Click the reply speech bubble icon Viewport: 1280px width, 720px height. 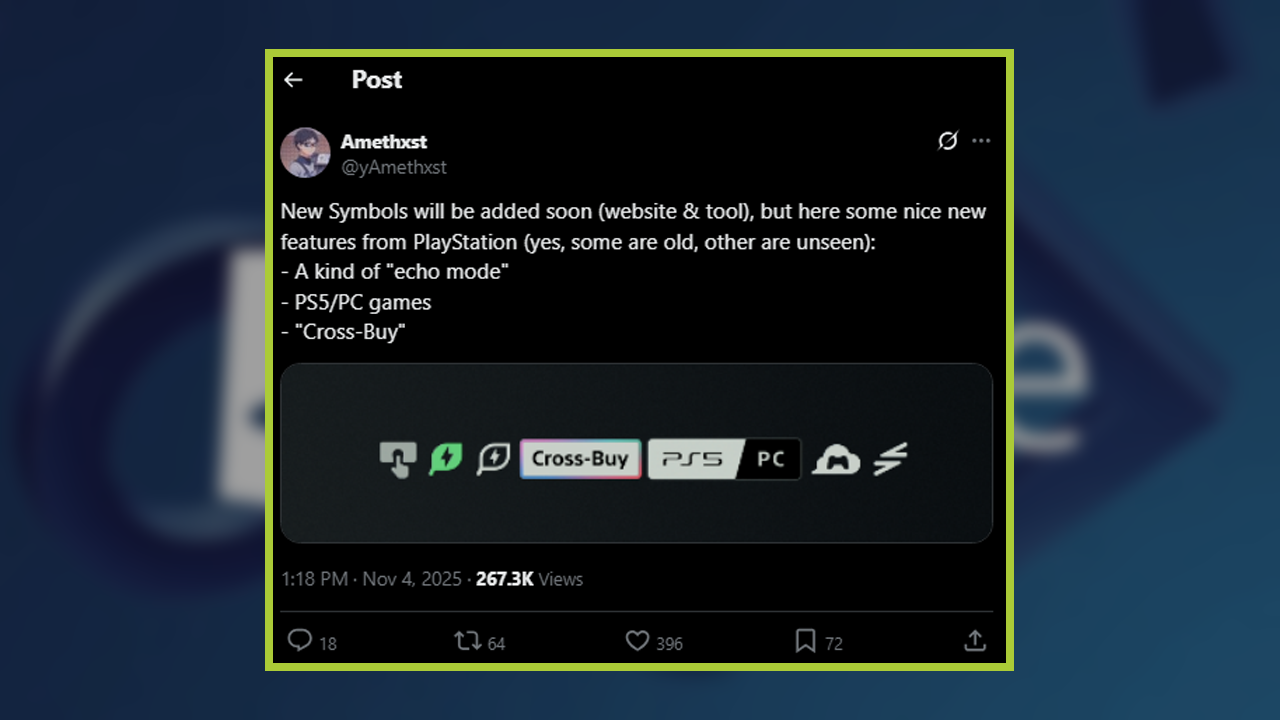click(299, 641)
